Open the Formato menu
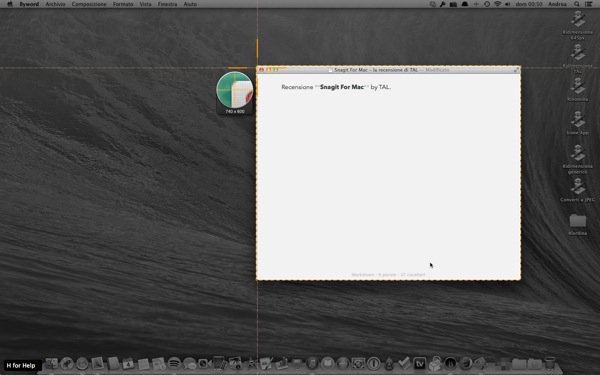 pos(123,4)
